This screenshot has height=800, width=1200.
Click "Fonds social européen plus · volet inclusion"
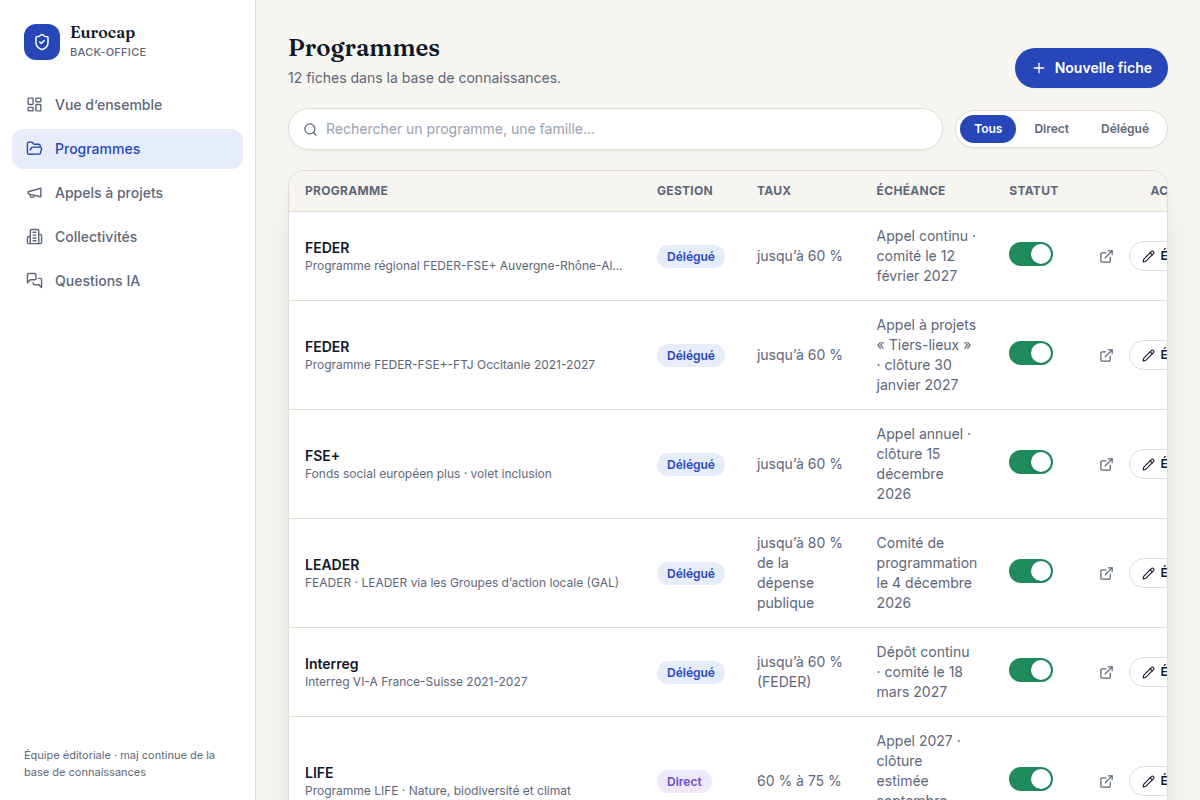click(428, 474)
